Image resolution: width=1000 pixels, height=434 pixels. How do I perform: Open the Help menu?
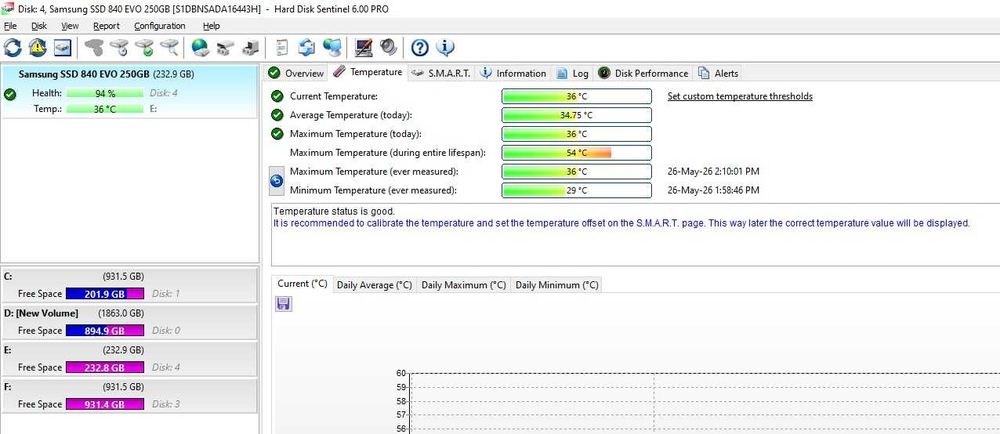click(211, 26)
